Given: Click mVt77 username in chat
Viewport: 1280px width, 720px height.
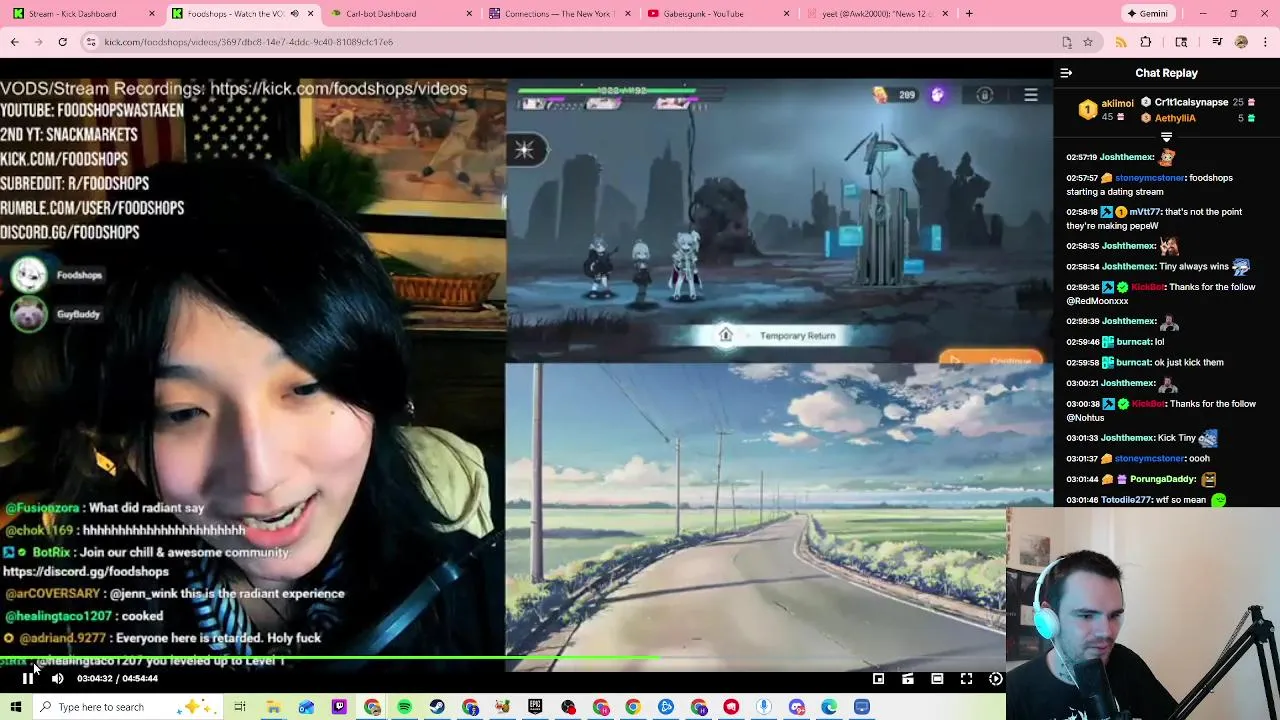Looking at the screenshot, I should tap(1145, 212).
